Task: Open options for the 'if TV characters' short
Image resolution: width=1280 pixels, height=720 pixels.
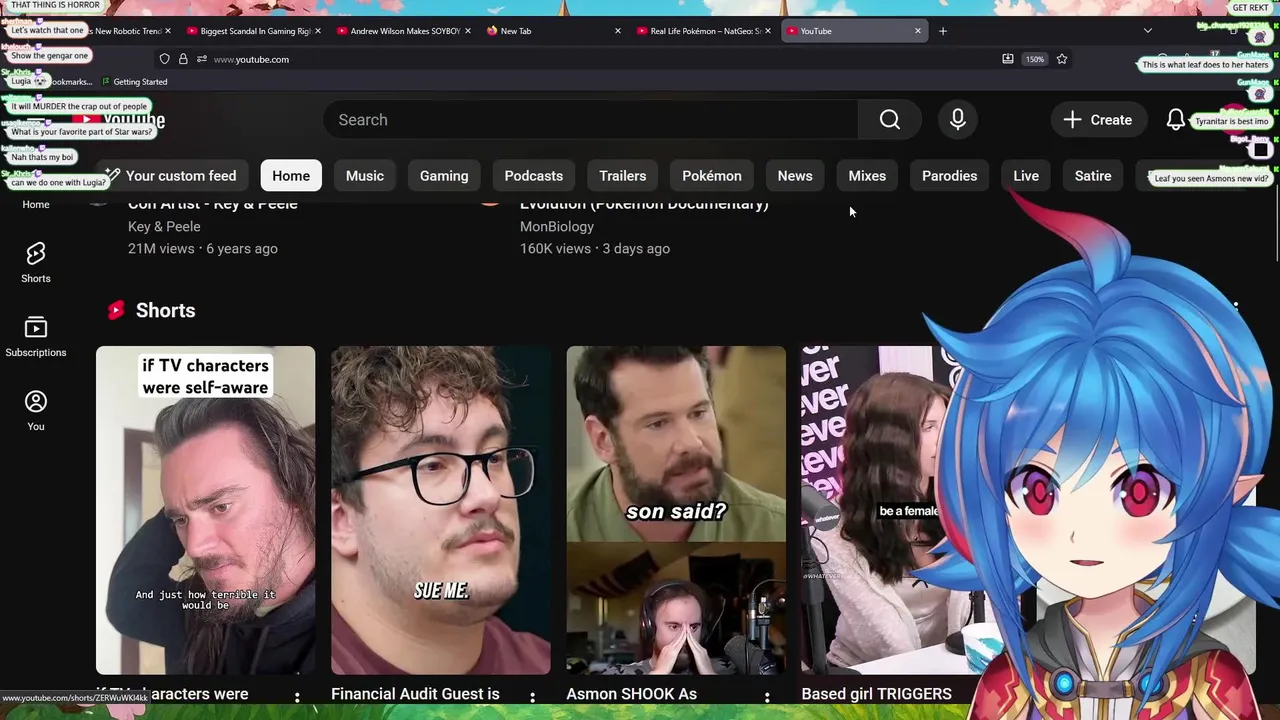Action: click(297, 697)
